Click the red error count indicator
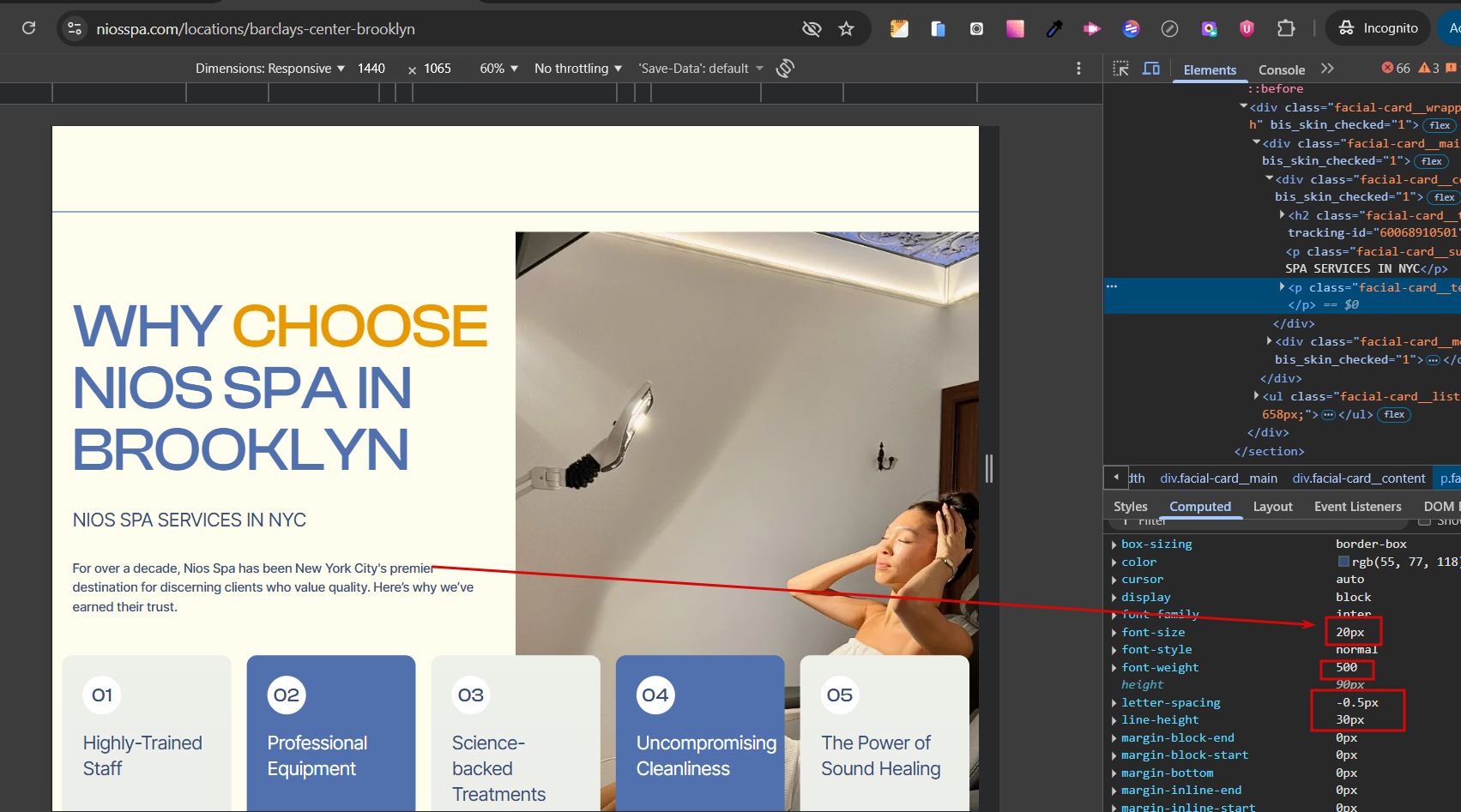This screenshot has height=812, width=1461. tap(1395, 69)
